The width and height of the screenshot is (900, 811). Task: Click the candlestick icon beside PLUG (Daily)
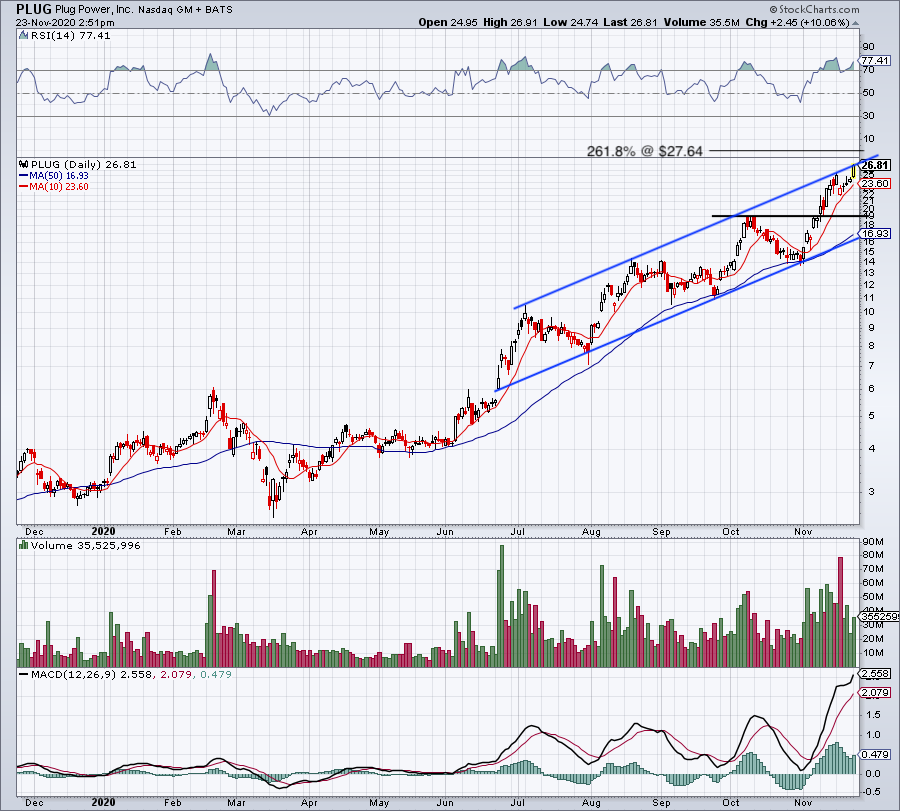tap(23, 165)
